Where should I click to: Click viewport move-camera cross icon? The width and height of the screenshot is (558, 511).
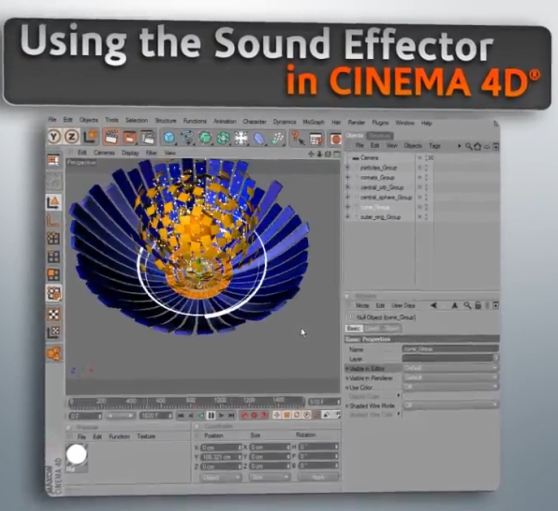311,154
